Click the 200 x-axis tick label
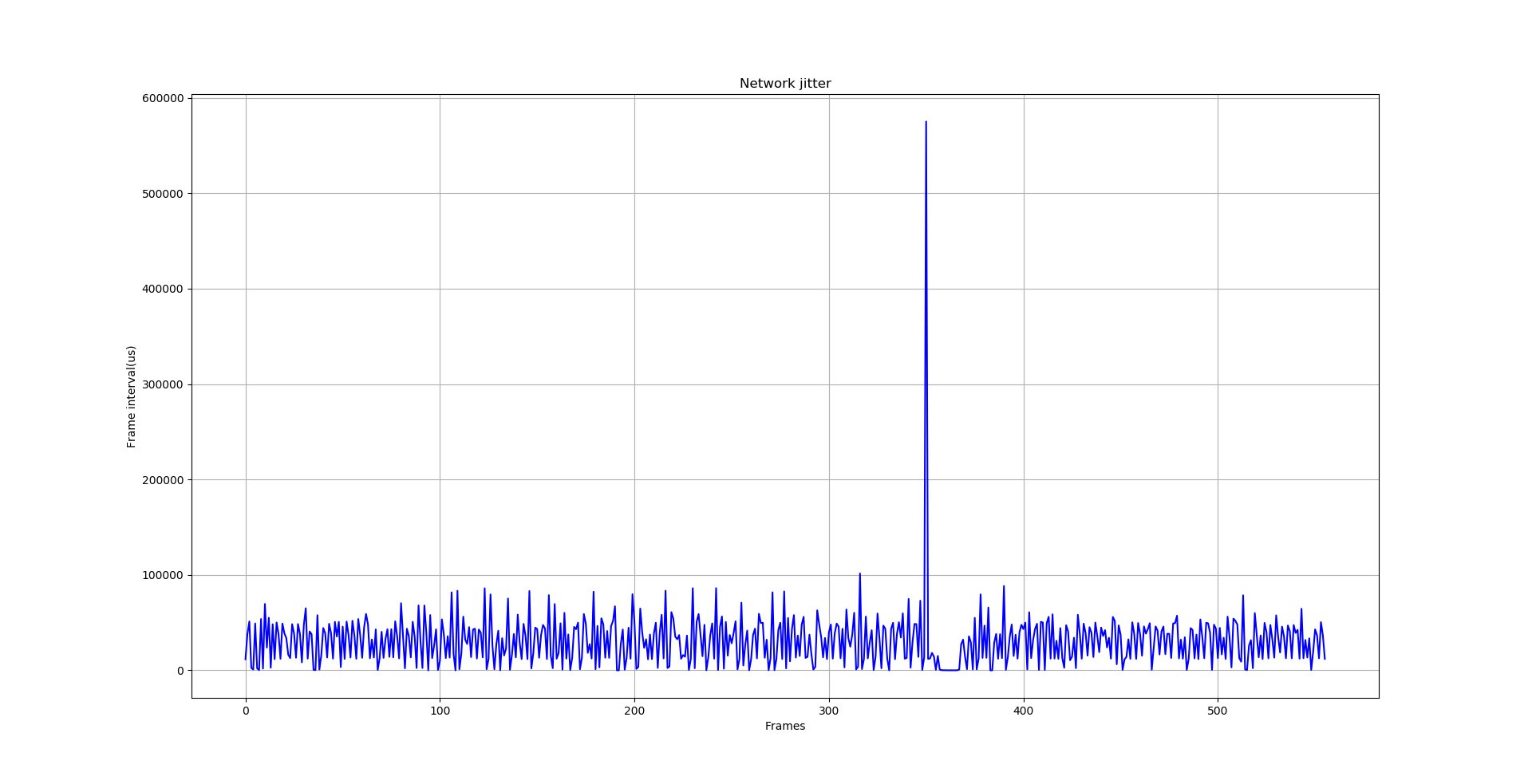Viewport: 1532px width, 784px height. (x=634, y=711)
